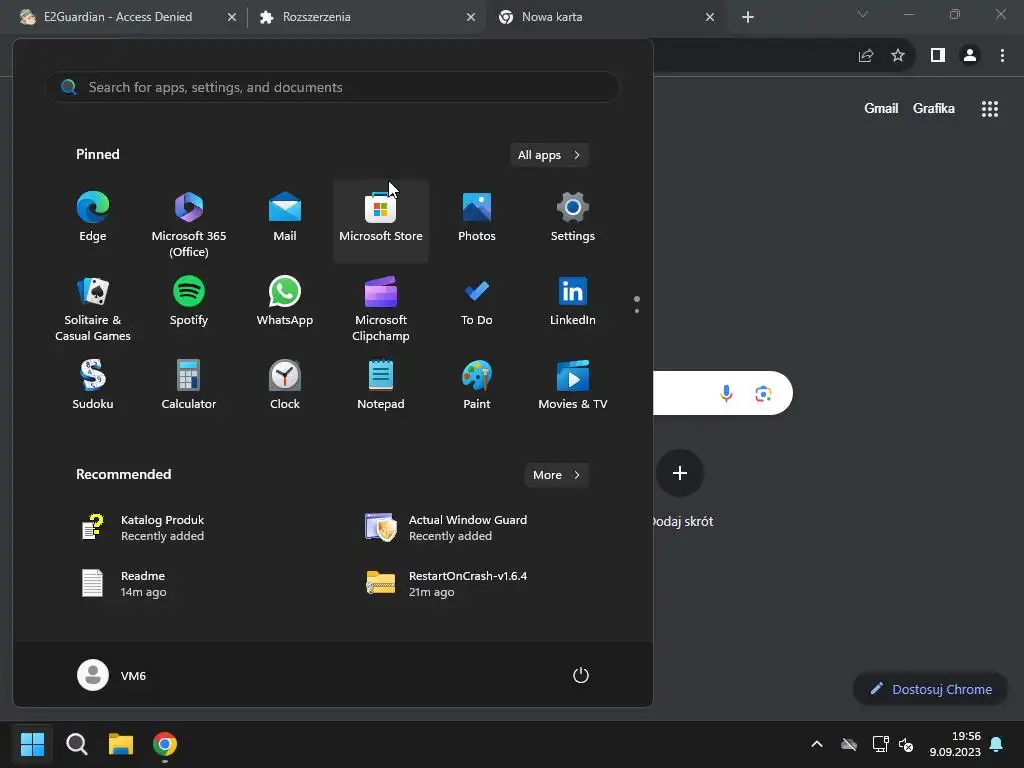Start voice search with microphone
Viewport: 1024px width, 768px height.
(726, 393)
